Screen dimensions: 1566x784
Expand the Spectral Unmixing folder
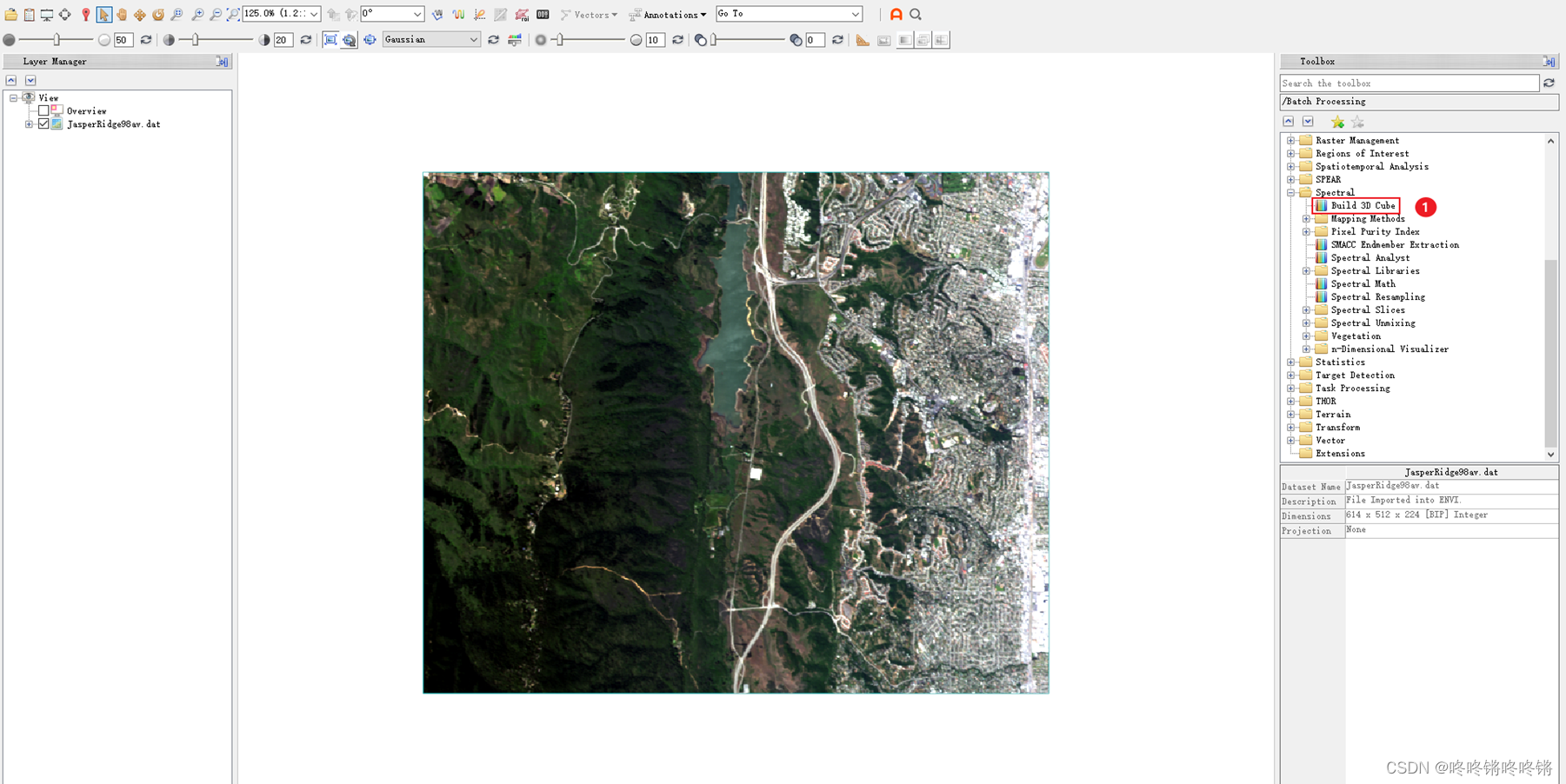pos(1306,323)
